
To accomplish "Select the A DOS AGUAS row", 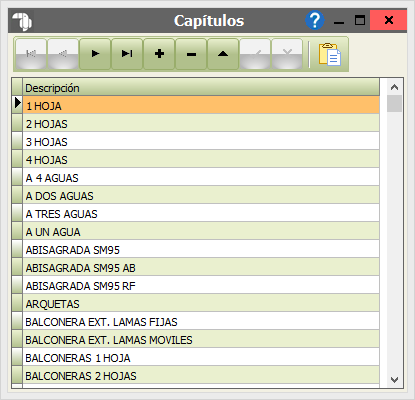I will 201,196.
